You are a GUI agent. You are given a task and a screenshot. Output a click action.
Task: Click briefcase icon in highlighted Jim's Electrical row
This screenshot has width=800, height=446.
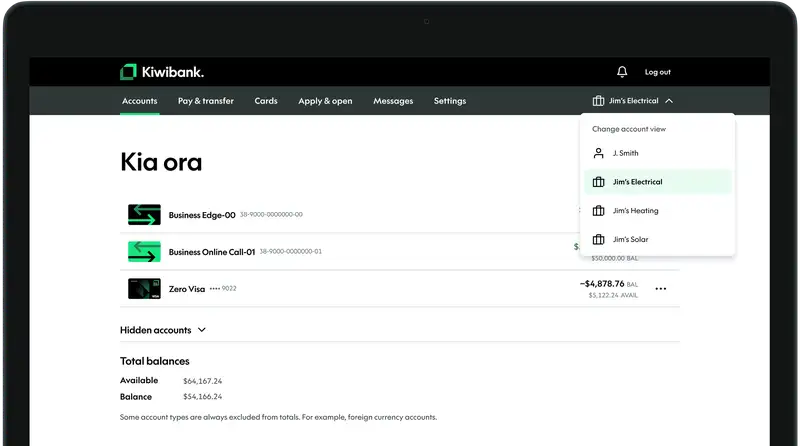598,182
